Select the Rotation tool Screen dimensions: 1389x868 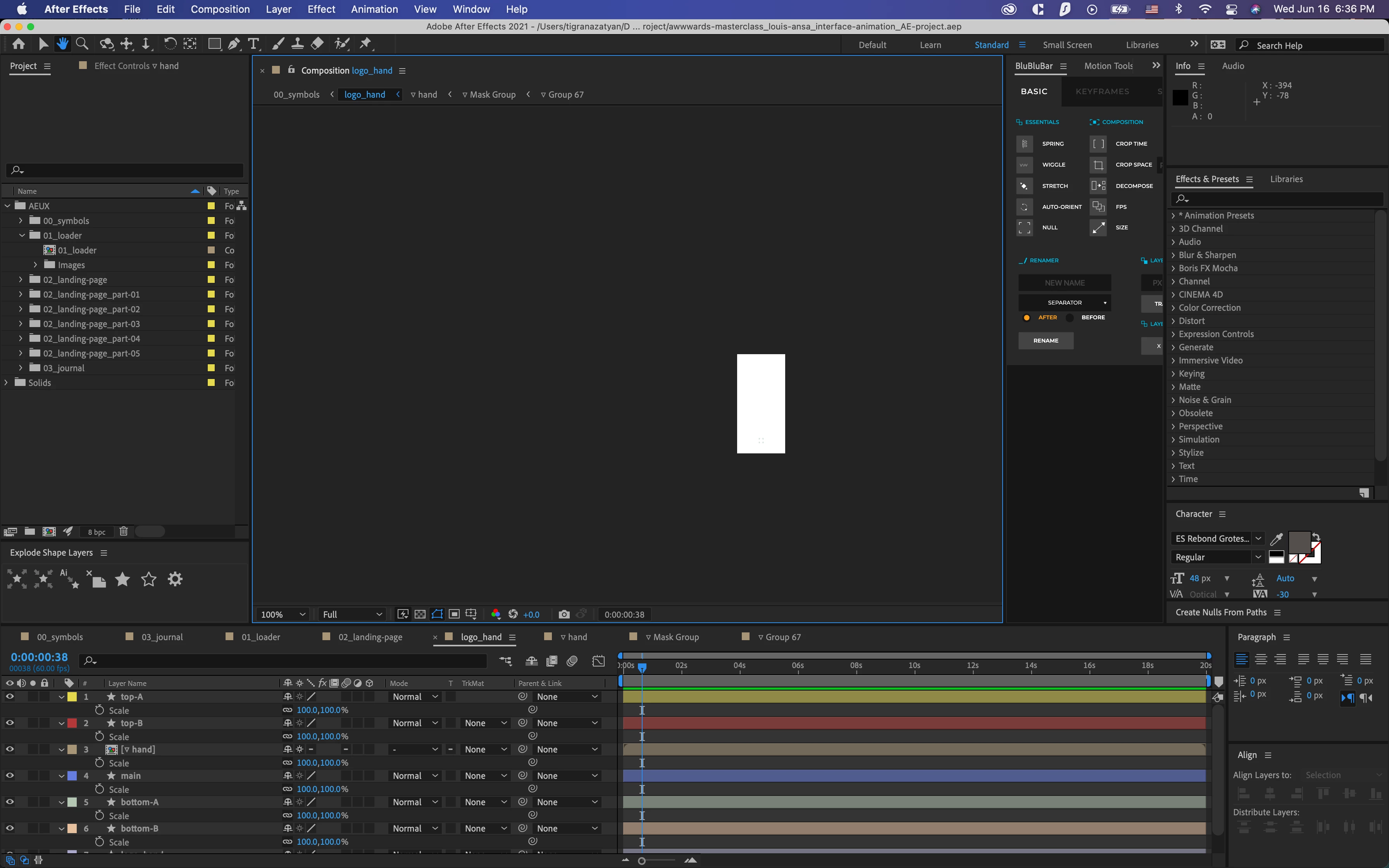(170, 44)
